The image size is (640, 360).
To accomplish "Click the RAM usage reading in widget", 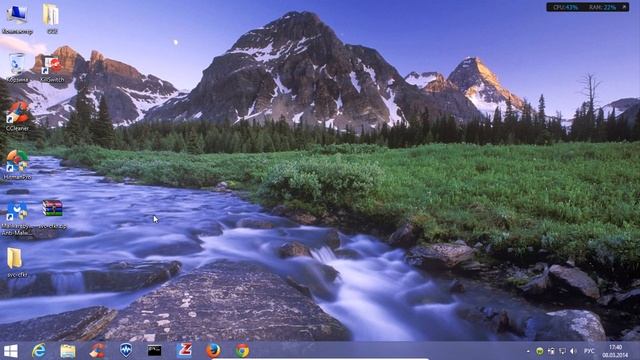I will coord(602,7).
